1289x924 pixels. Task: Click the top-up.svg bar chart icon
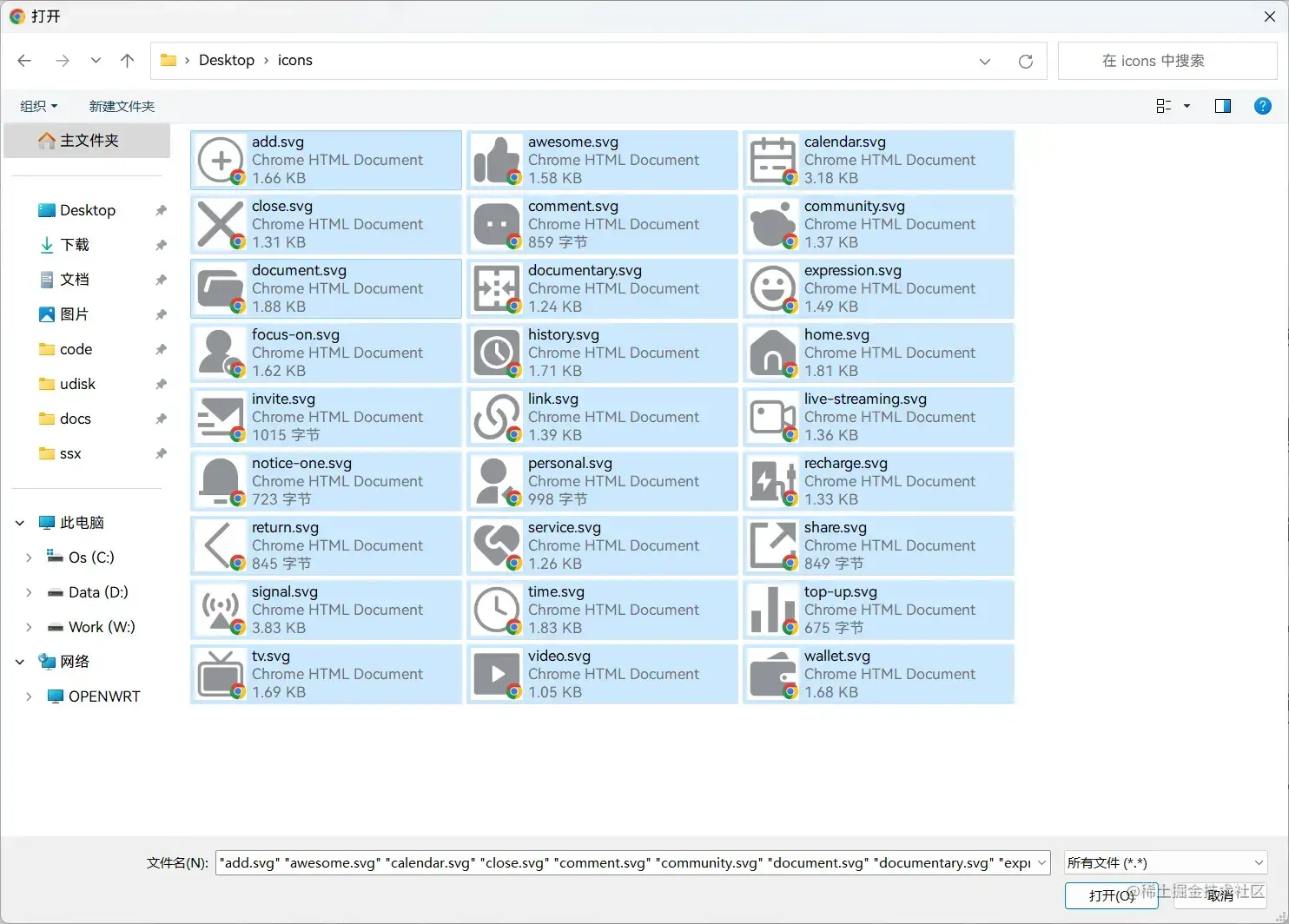pos(773,610)
